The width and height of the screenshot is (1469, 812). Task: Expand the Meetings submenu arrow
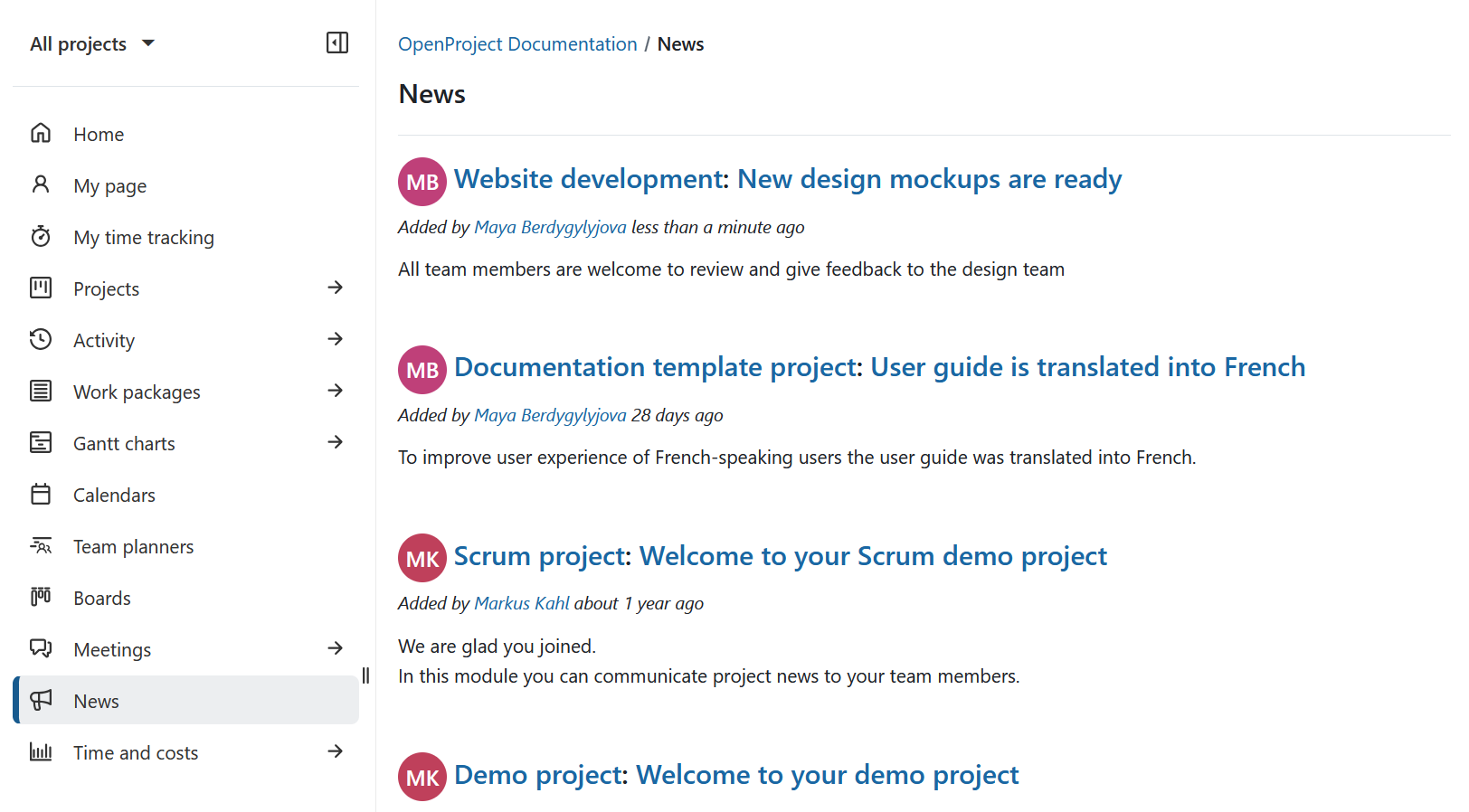(x=335, y=648)
